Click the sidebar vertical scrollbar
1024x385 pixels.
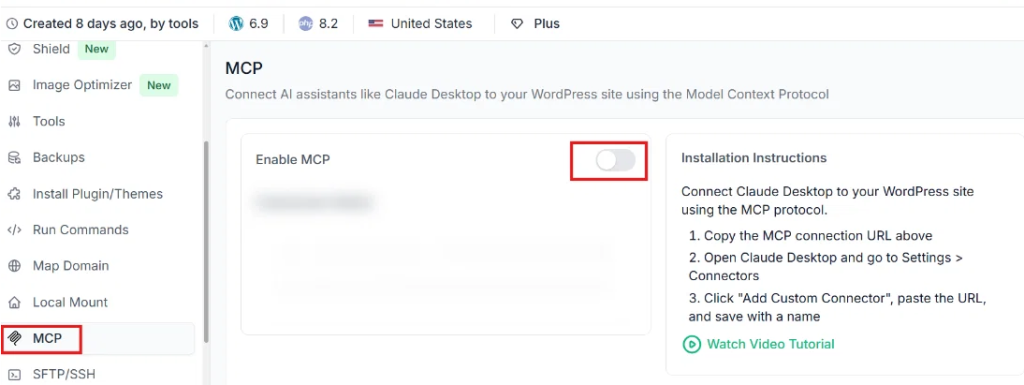point(206,241)
